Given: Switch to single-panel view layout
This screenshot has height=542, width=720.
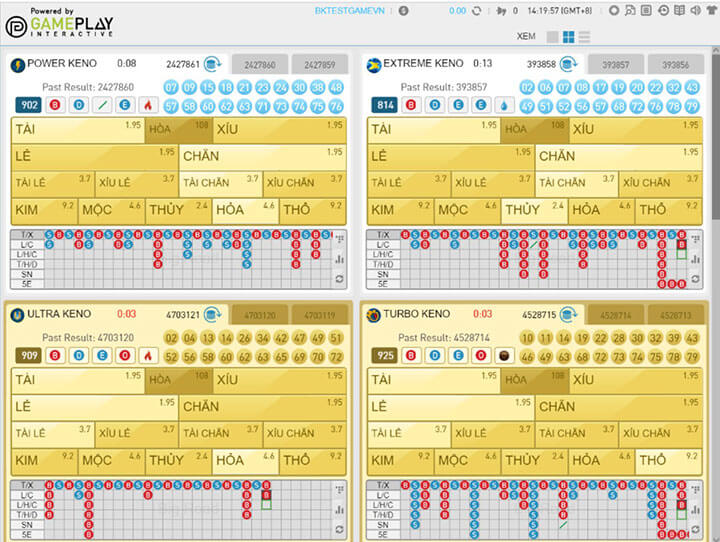Looking at the screenshot, I should pyautogui.click(x=553, y=37).
